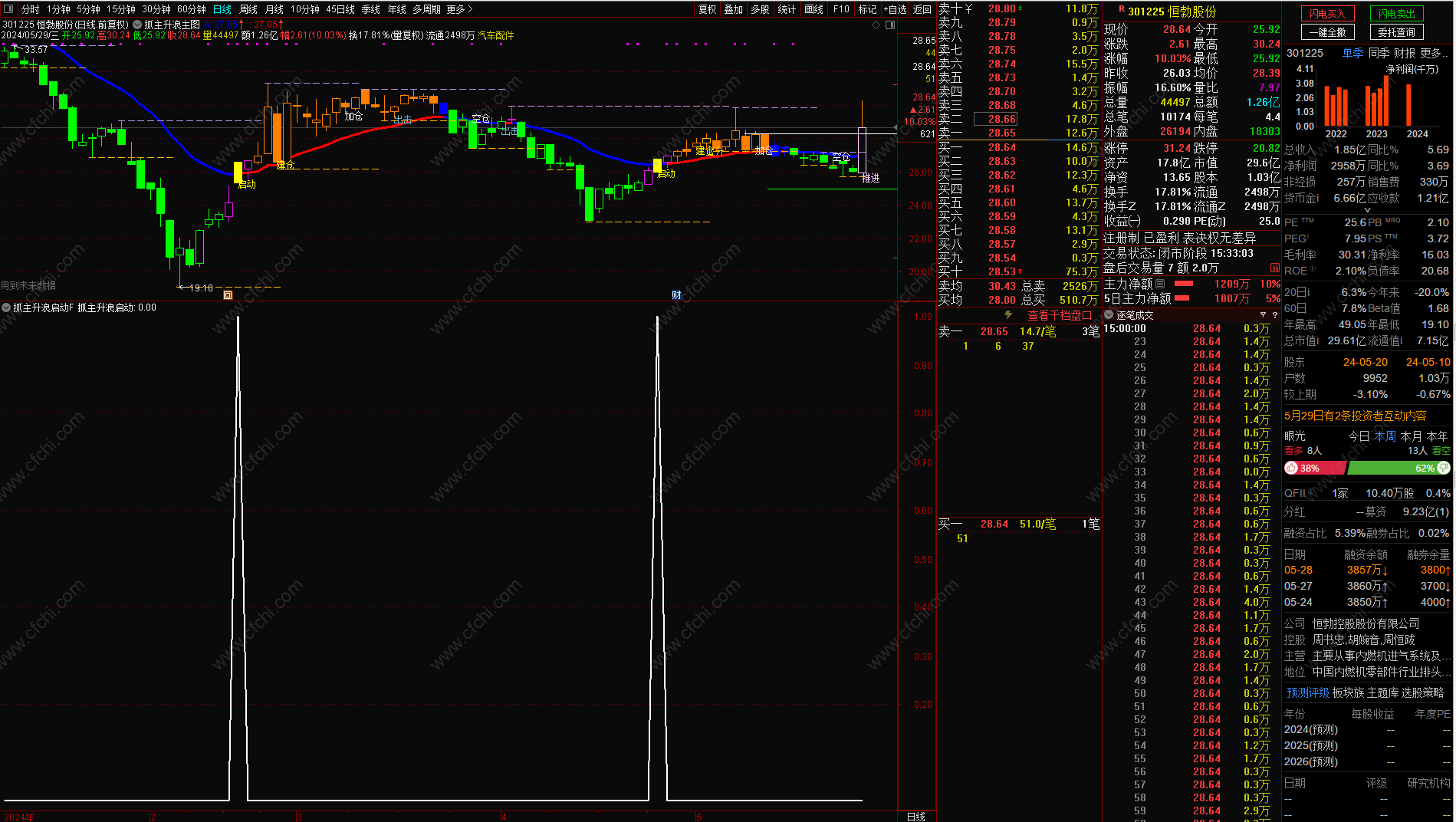Select the 15分钟 period tab
The width and height of the screenshot is (1456, 822).
[121, 9]
